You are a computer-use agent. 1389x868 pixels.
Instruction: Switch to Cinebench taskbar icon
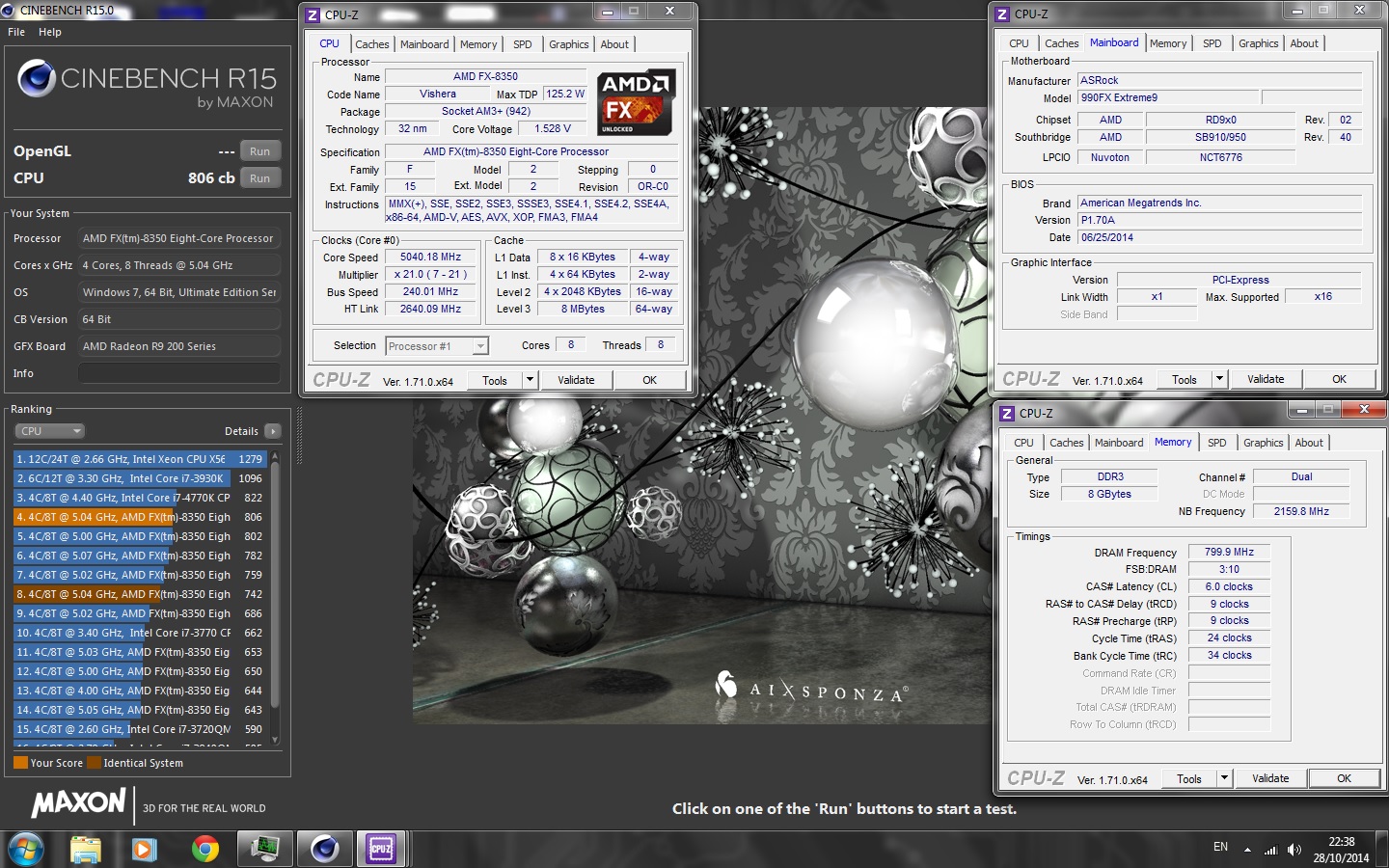click(324, 850)
